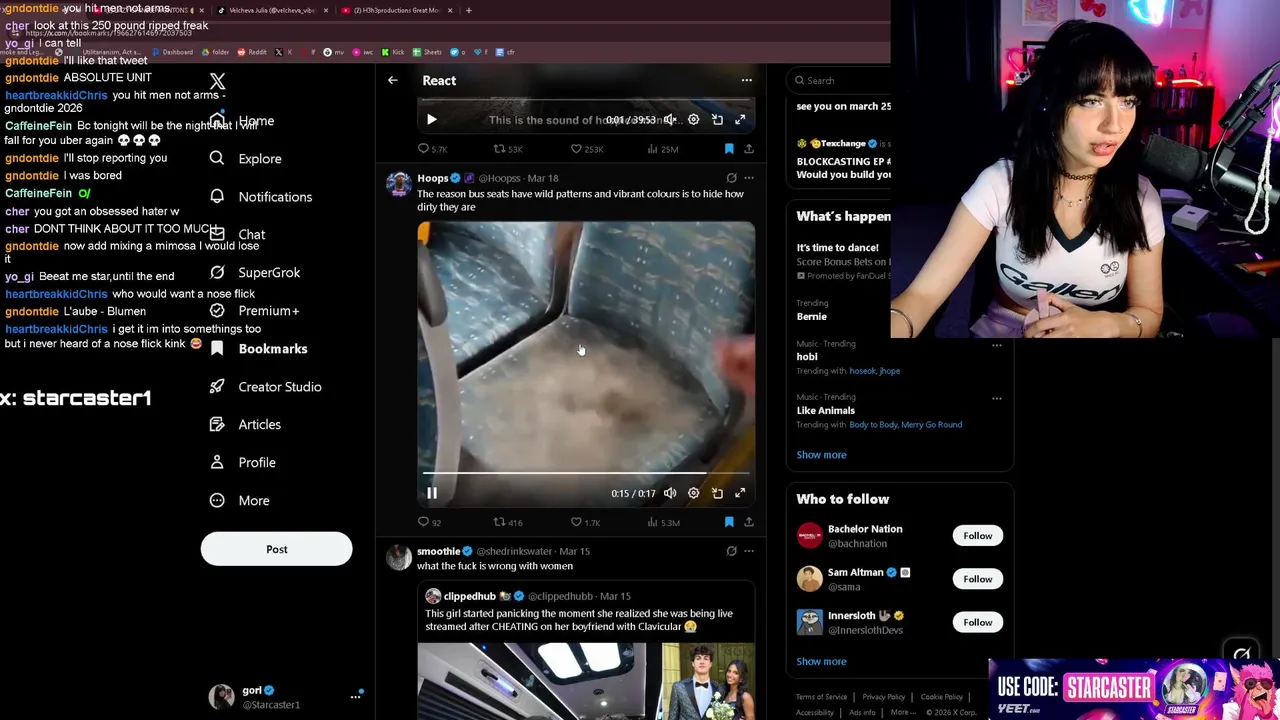
Task: Open Explore from the X sidebar
Action: (x=245, y=159)
